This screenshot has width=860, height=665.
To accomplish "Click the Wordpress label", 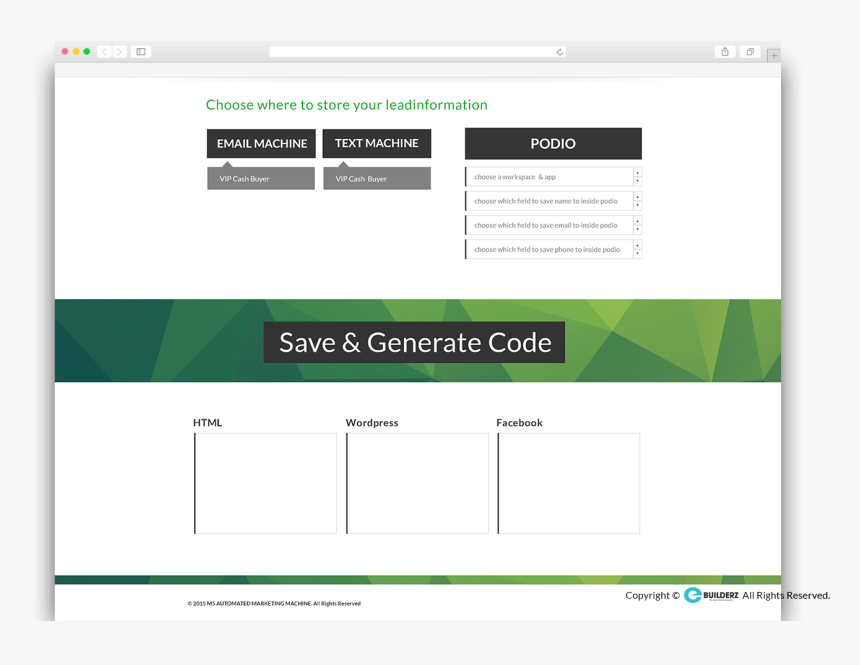I will point(372,422).
